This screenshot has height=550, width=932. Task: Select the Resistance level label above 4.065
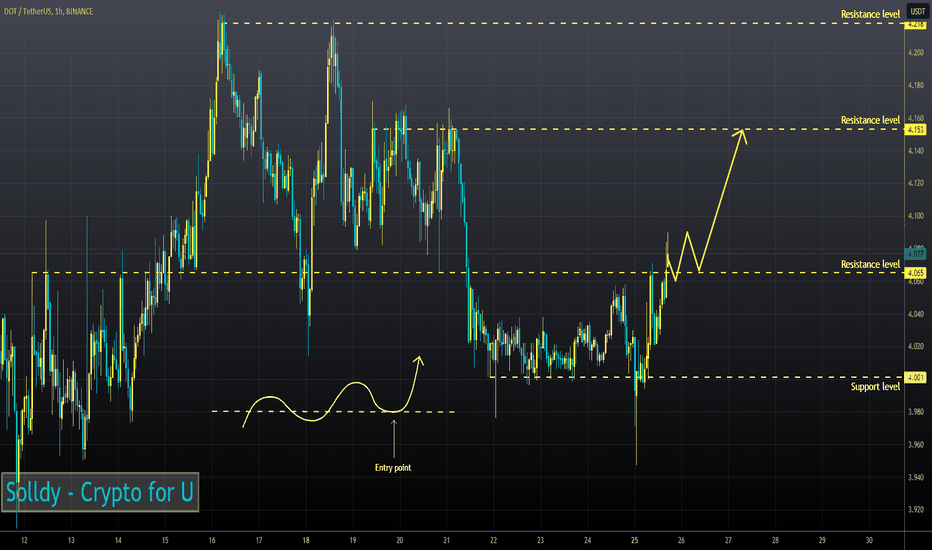[870, 264]
